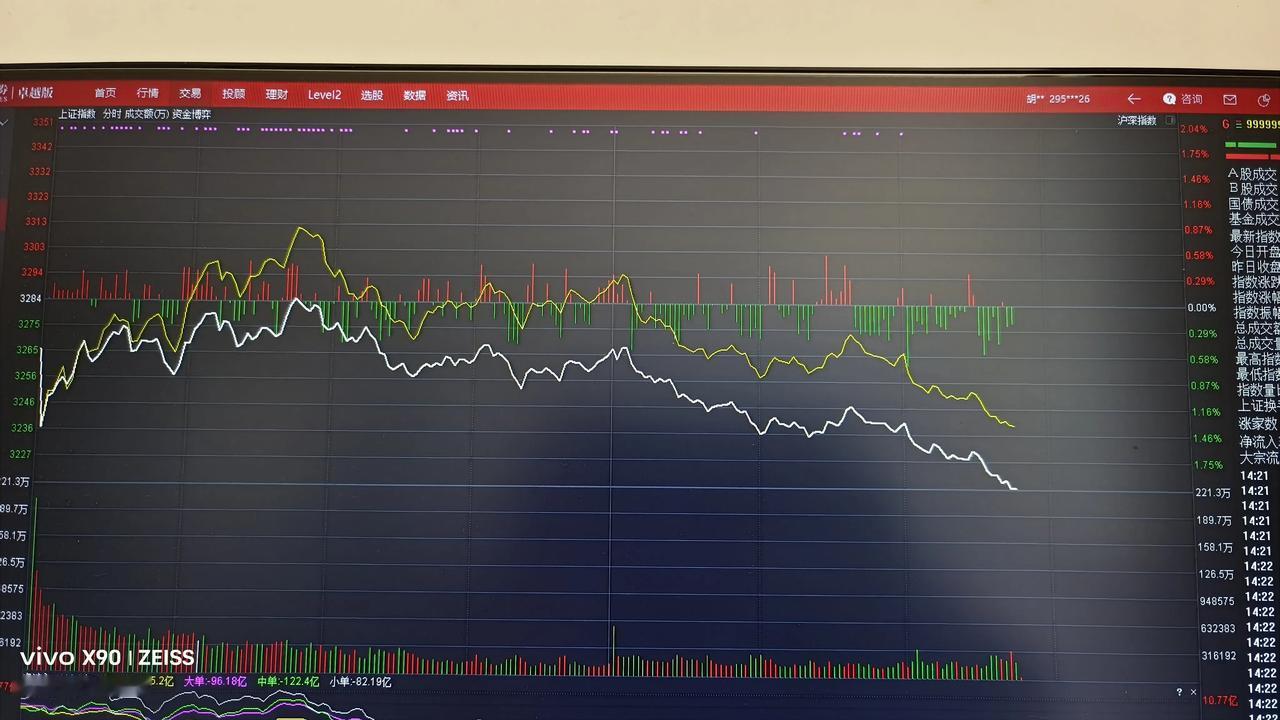Click the 卓越版 logo label
1280x720 pixels.
[x=35, y=93]
